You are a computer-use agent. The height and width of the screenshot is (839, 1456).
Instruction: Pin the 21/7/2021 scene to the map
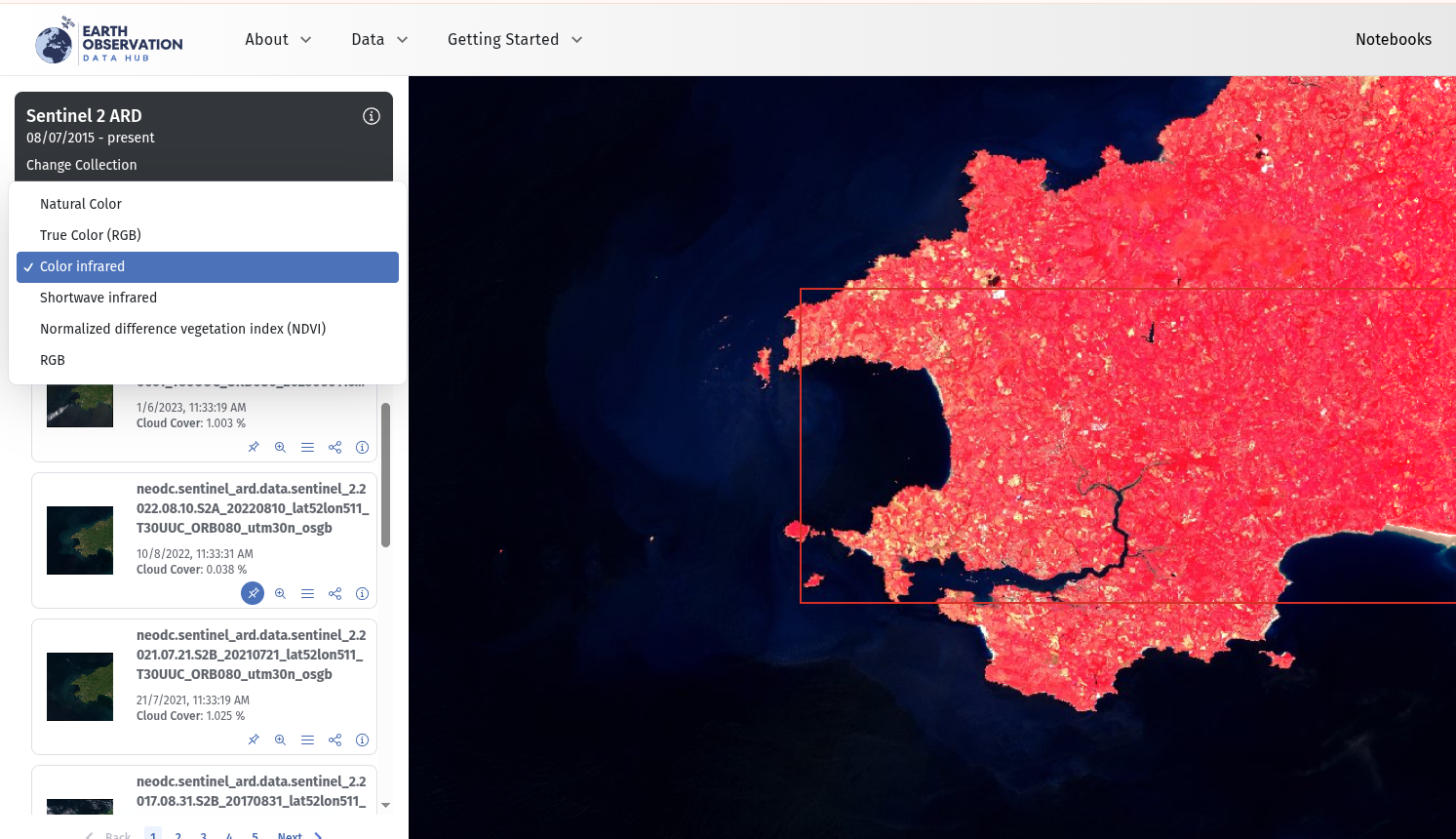pyautogui.click(x=254, y=739)
